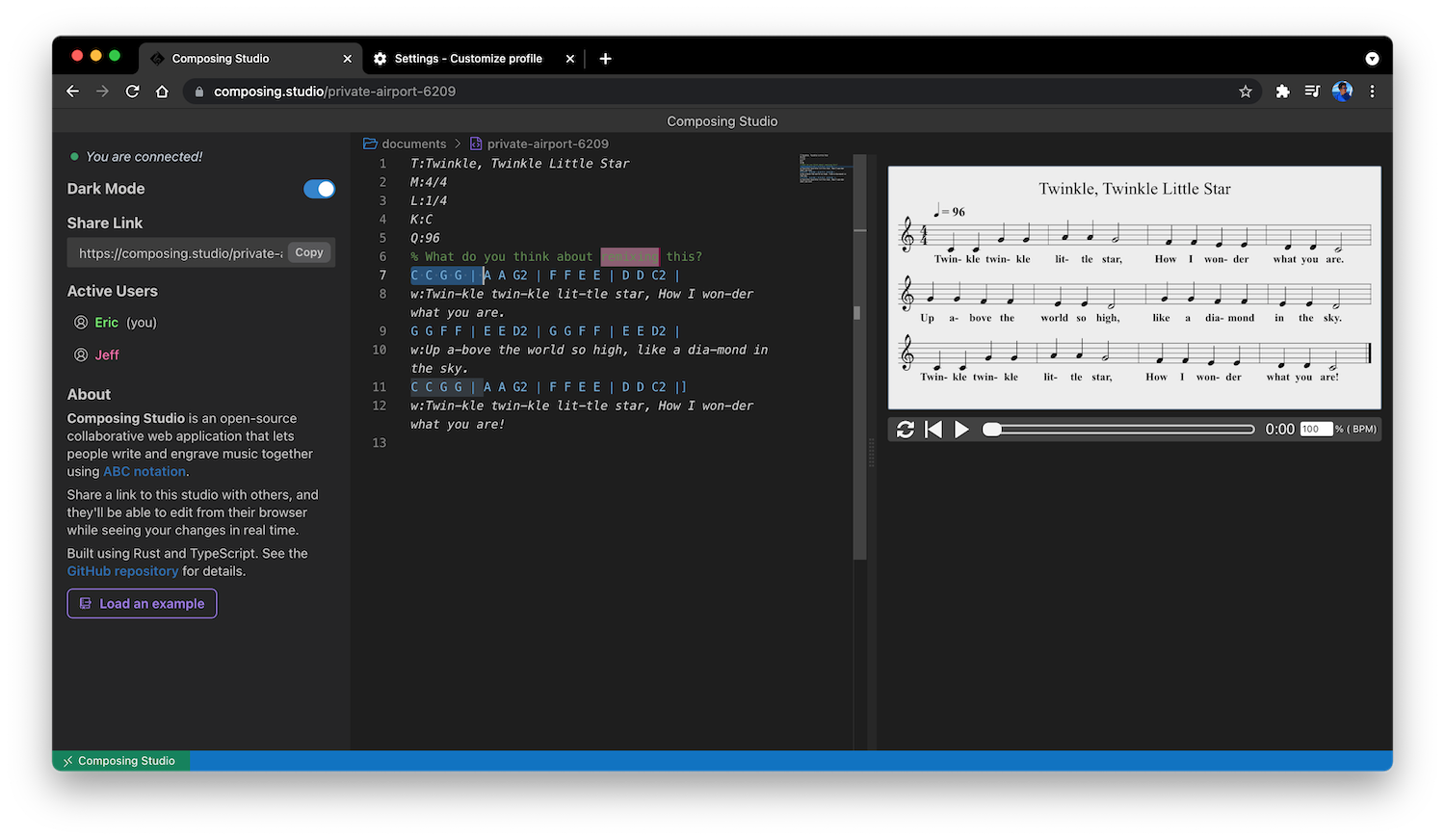Open a new browser tab
1445x840 pixels.
point(605,59)
